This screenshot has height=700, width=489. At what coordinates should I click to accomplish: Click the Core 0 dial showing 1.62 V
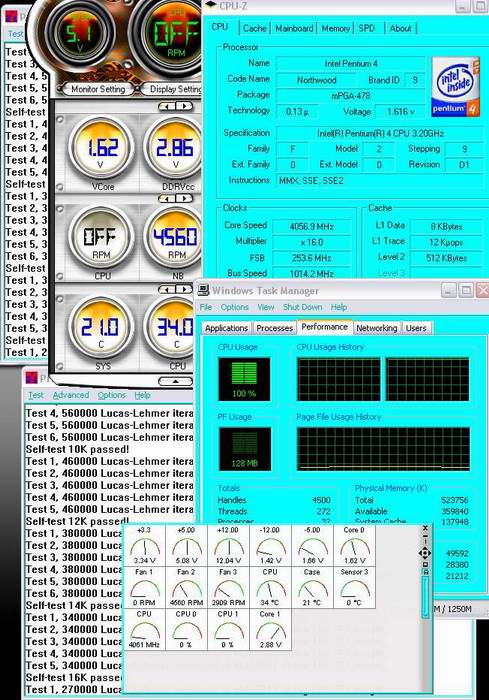click(354, 546)
